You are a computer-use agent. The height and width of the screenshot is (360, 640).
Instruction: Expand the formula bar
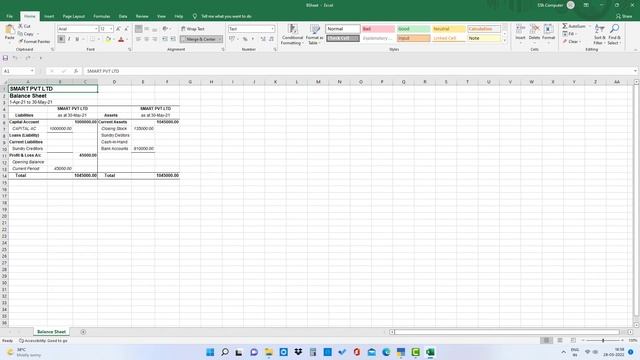[636, 71]
